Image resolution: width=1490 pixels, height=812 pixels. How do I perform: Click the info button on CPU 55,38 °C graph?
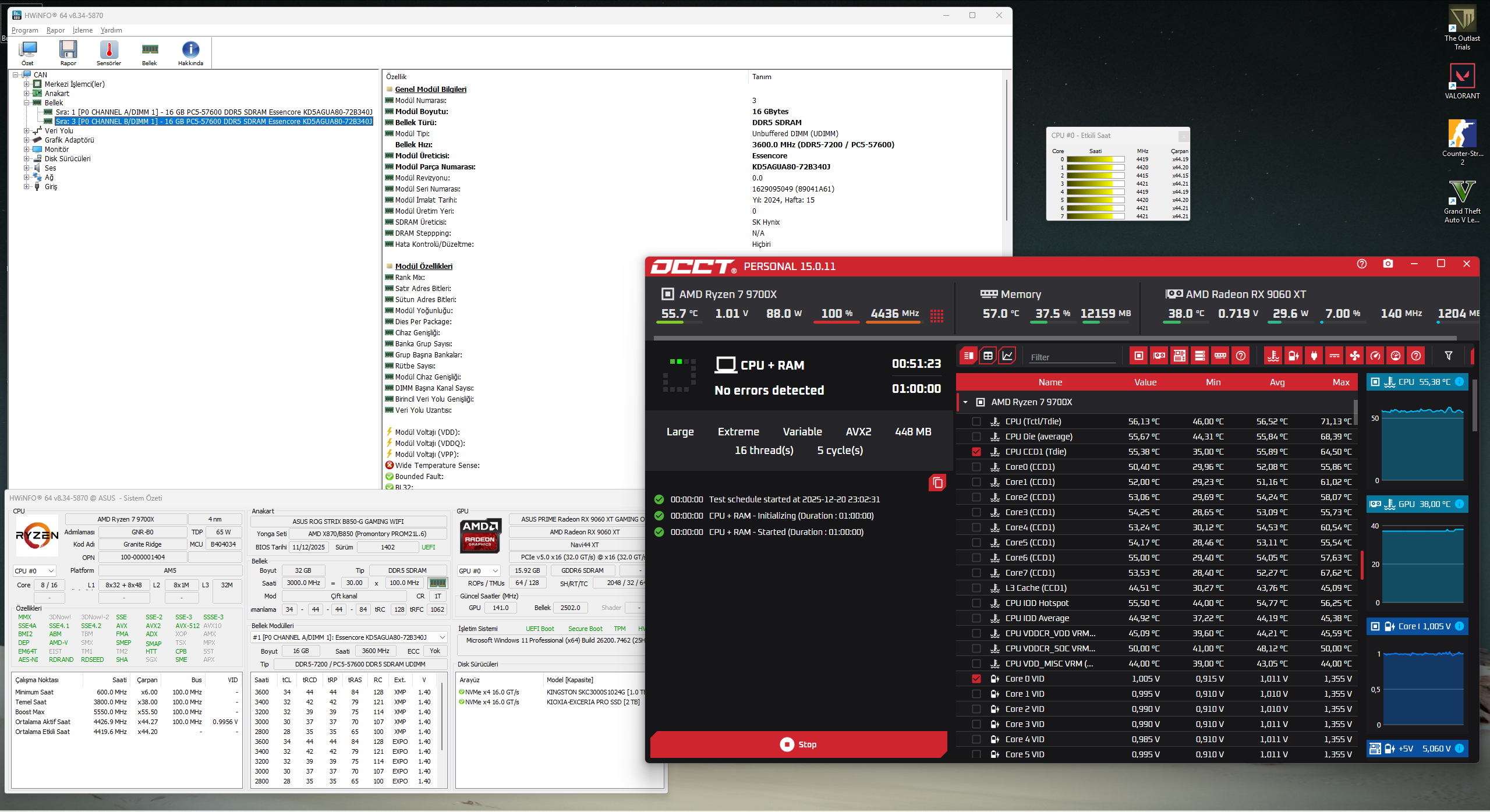(x=1460, y=382)
